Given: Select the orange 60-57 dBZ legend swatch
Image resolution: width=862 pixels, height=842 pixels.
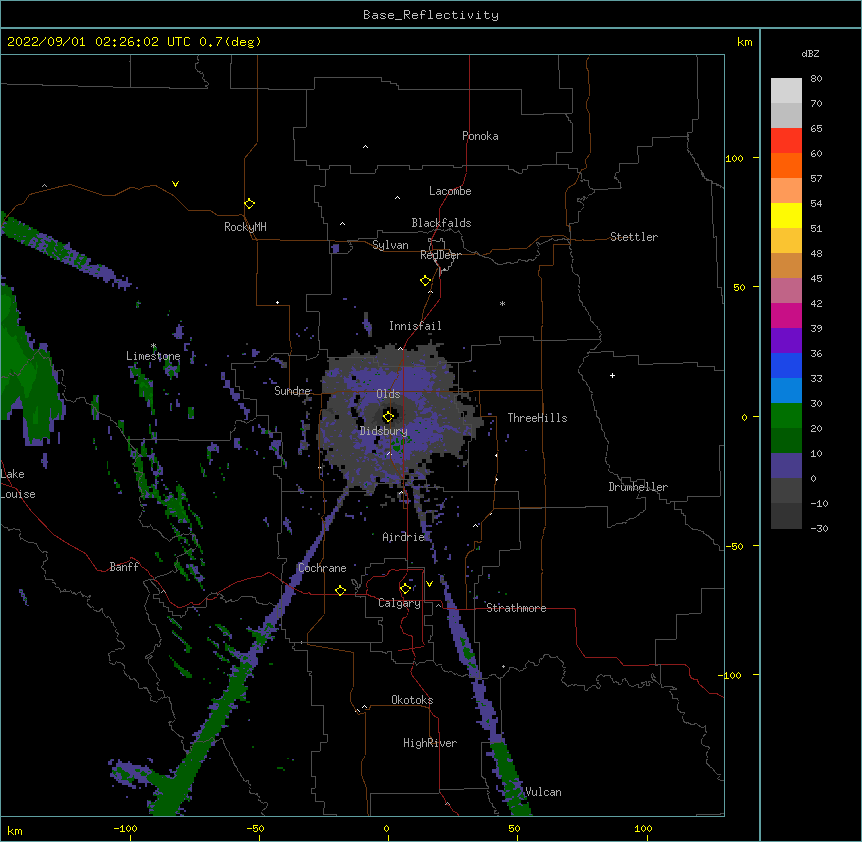Looking at the screenshot, I should (786, 165).
